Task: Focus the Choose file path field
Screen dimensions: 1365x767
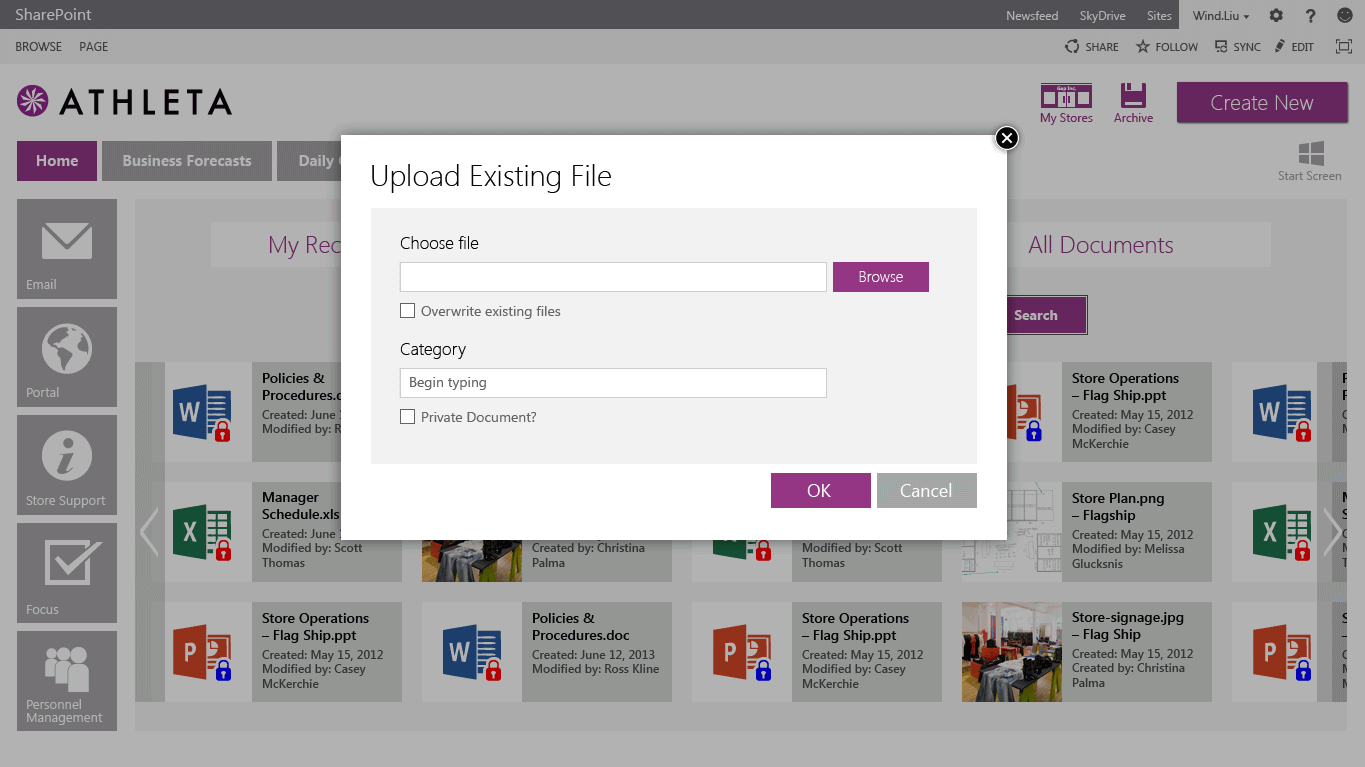Action: pos(613,277)
